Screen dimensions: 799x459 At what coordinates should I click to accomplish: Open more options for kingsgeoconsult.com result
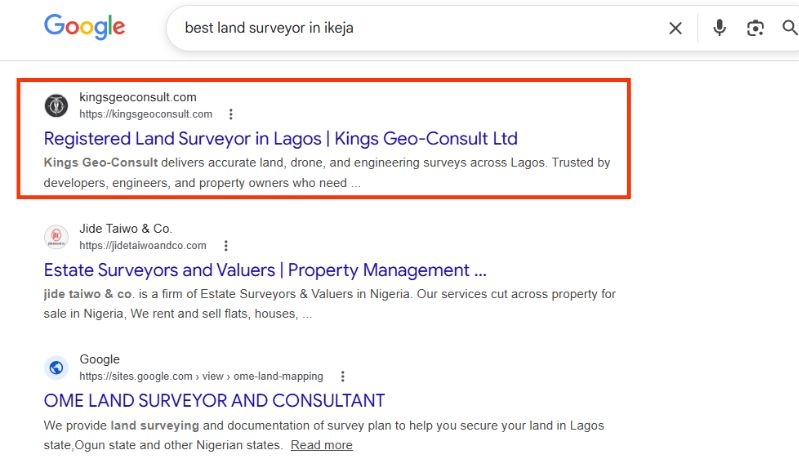tap(231, 114)
